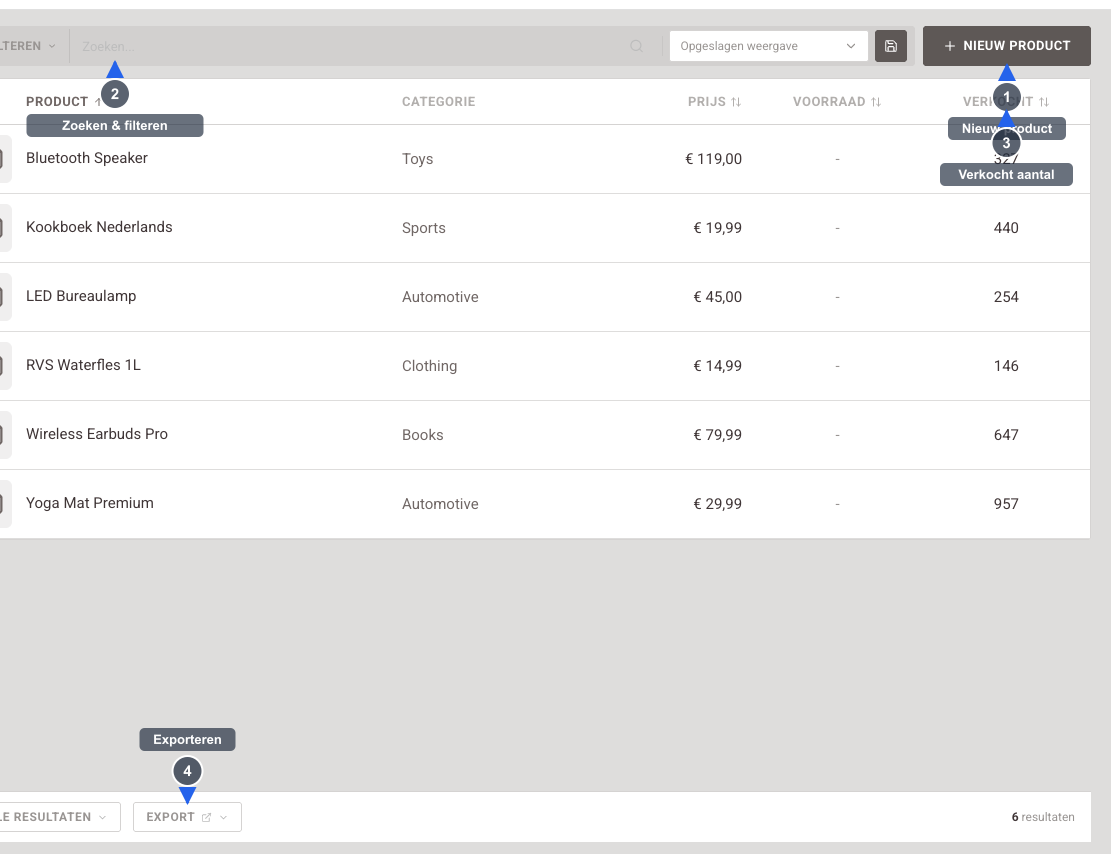Click the 6 resultaten count text
The width and height of the screenshot is (1111, 854).
pyautogui.click(x=1043, y=817)
